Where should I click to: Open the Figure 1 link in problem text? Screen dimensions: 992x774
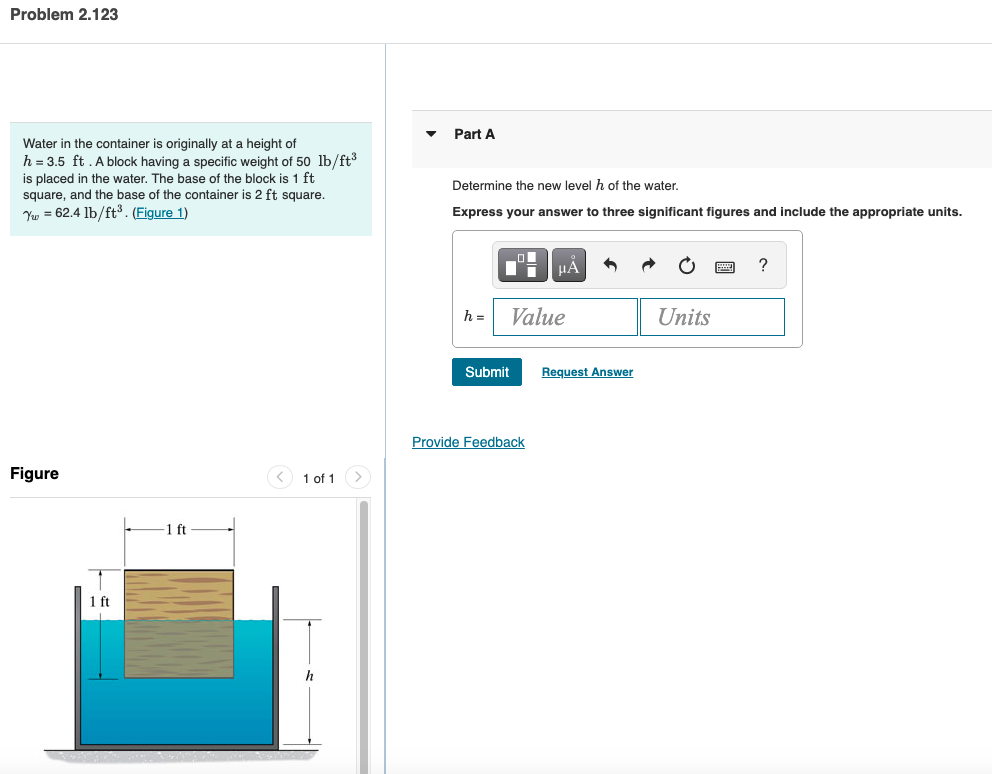coord(159,211)
